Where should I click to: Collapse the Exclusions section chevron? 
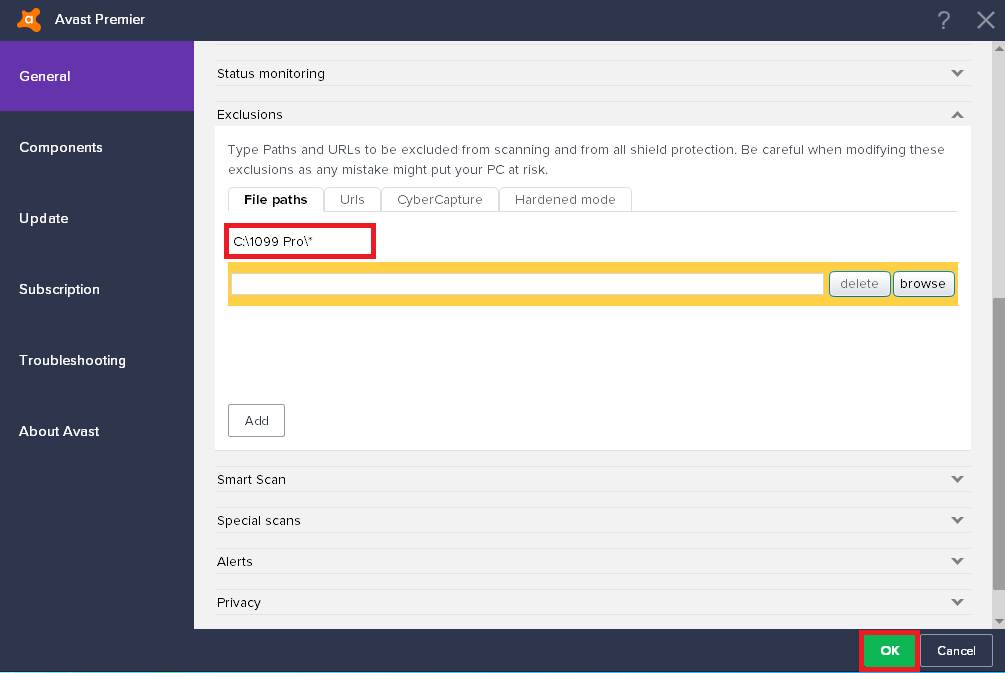[958, 115]
